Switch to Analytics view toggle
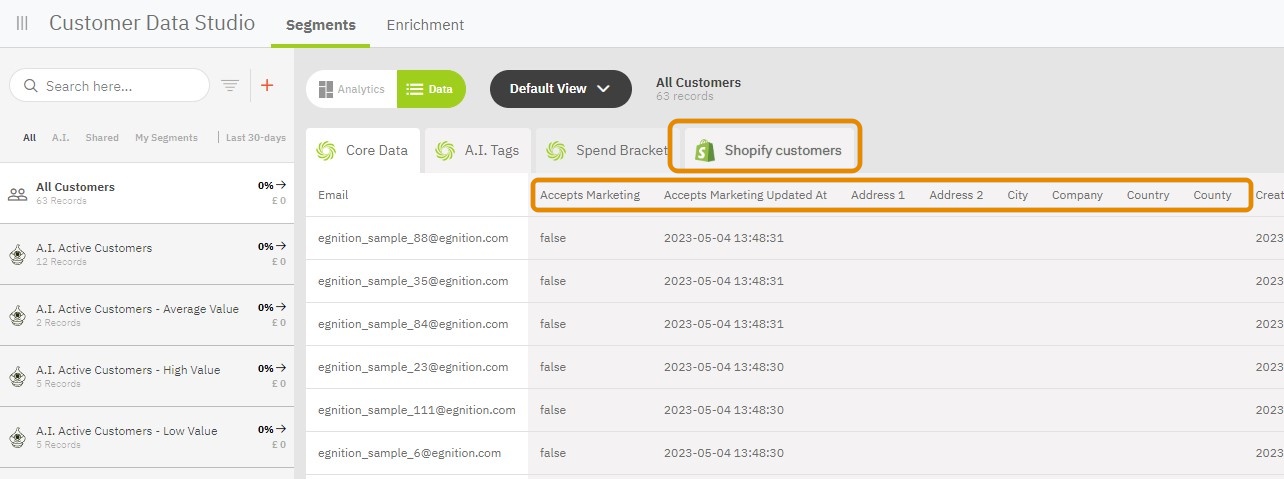 352,89
